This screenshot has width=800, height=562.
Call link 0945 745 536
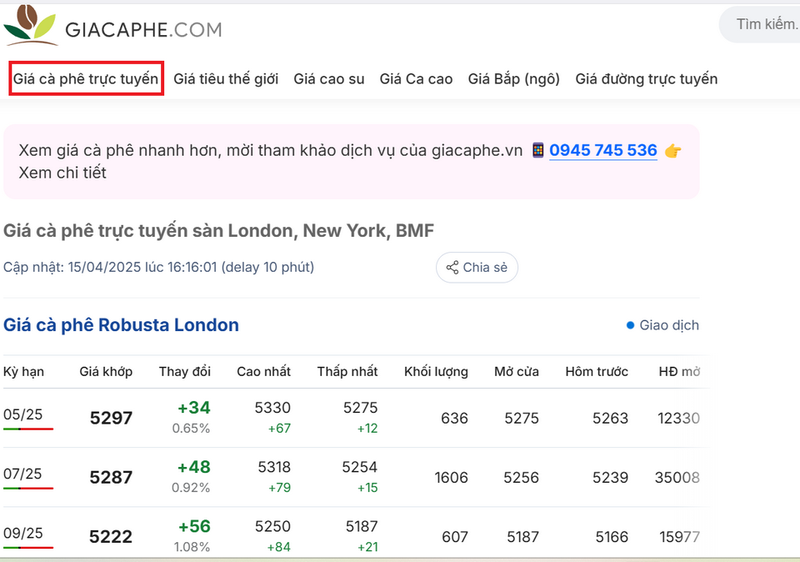click(603, 150)
